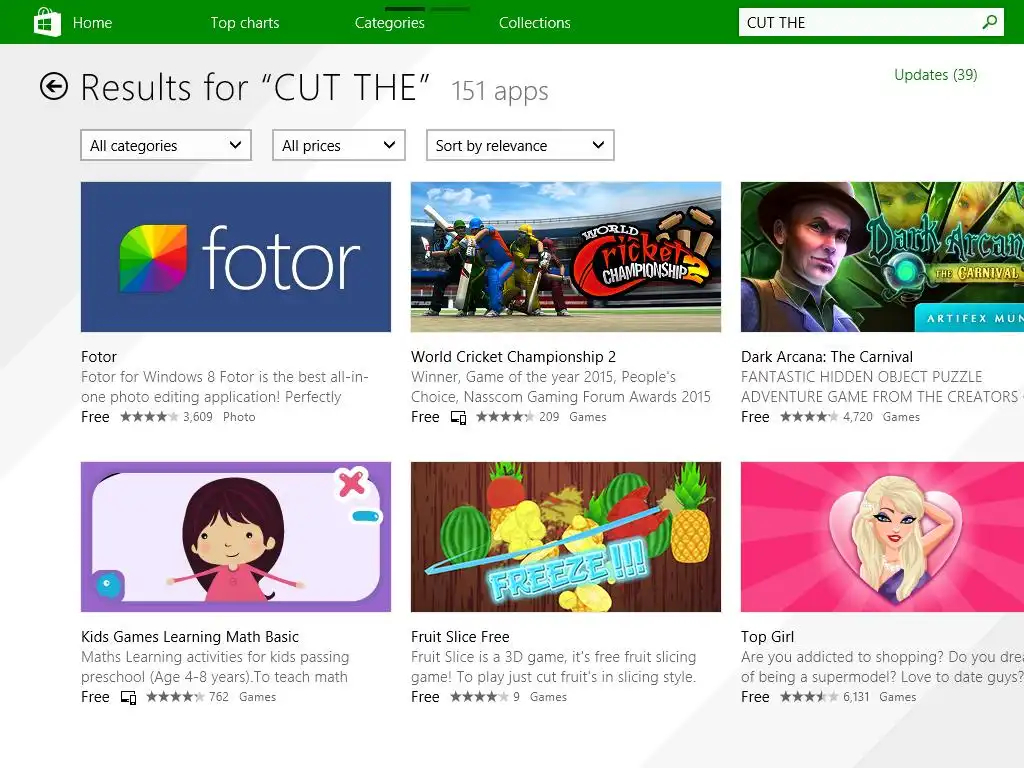Click the 209 rating count
This screenshot has height=768, width=1024.
tap(549, 417)
